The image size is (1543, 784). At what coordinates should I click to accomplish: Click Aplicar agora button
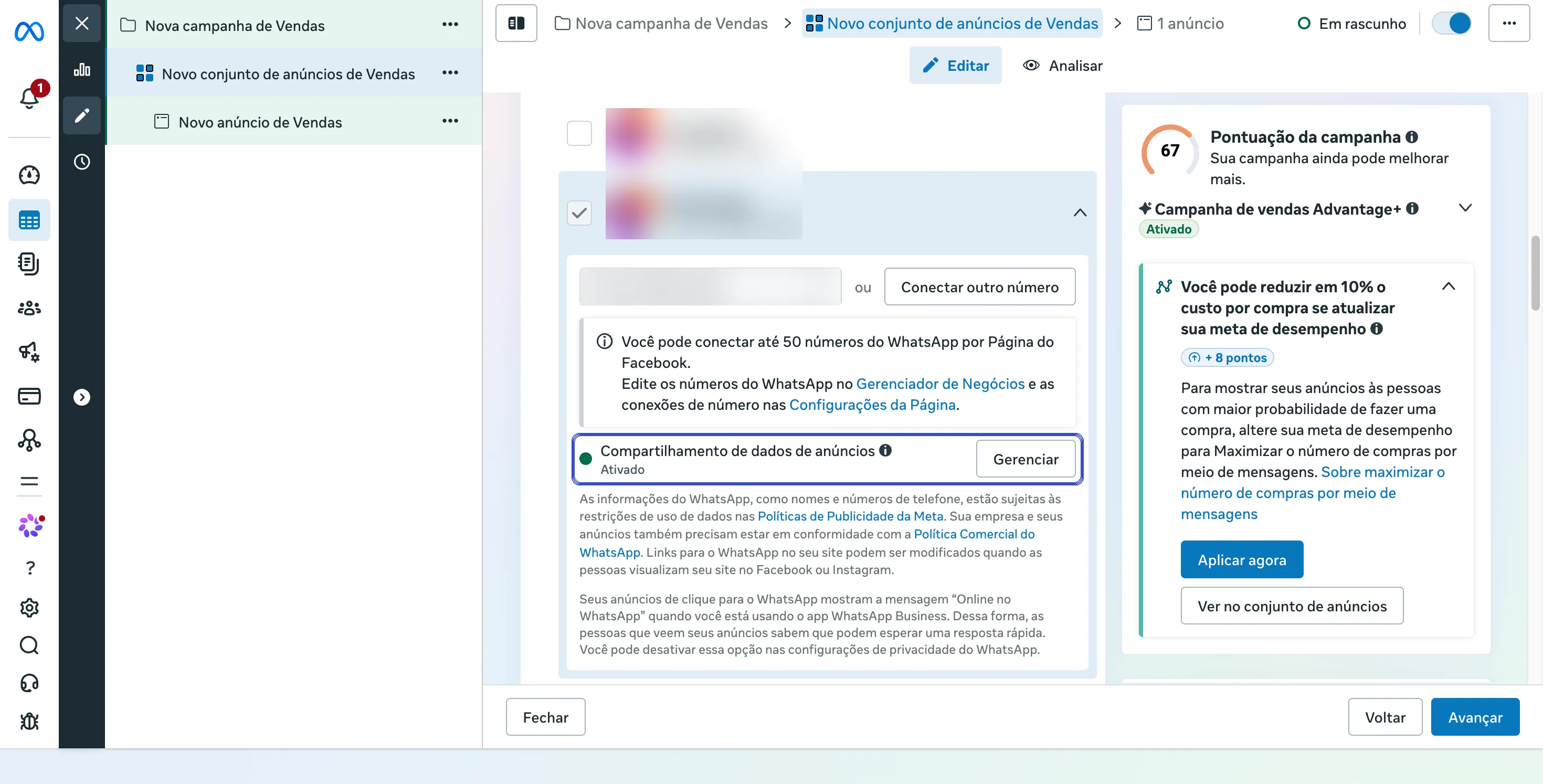(x=1242, y=559)
